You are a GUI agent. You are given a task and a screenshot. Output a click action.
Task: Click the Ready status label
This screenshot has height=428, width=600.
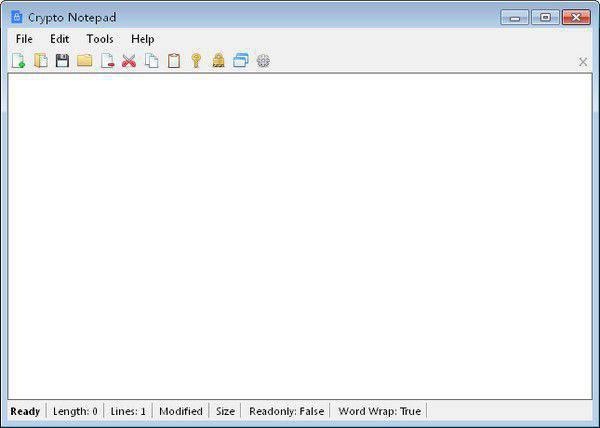[x=25, y=412]
